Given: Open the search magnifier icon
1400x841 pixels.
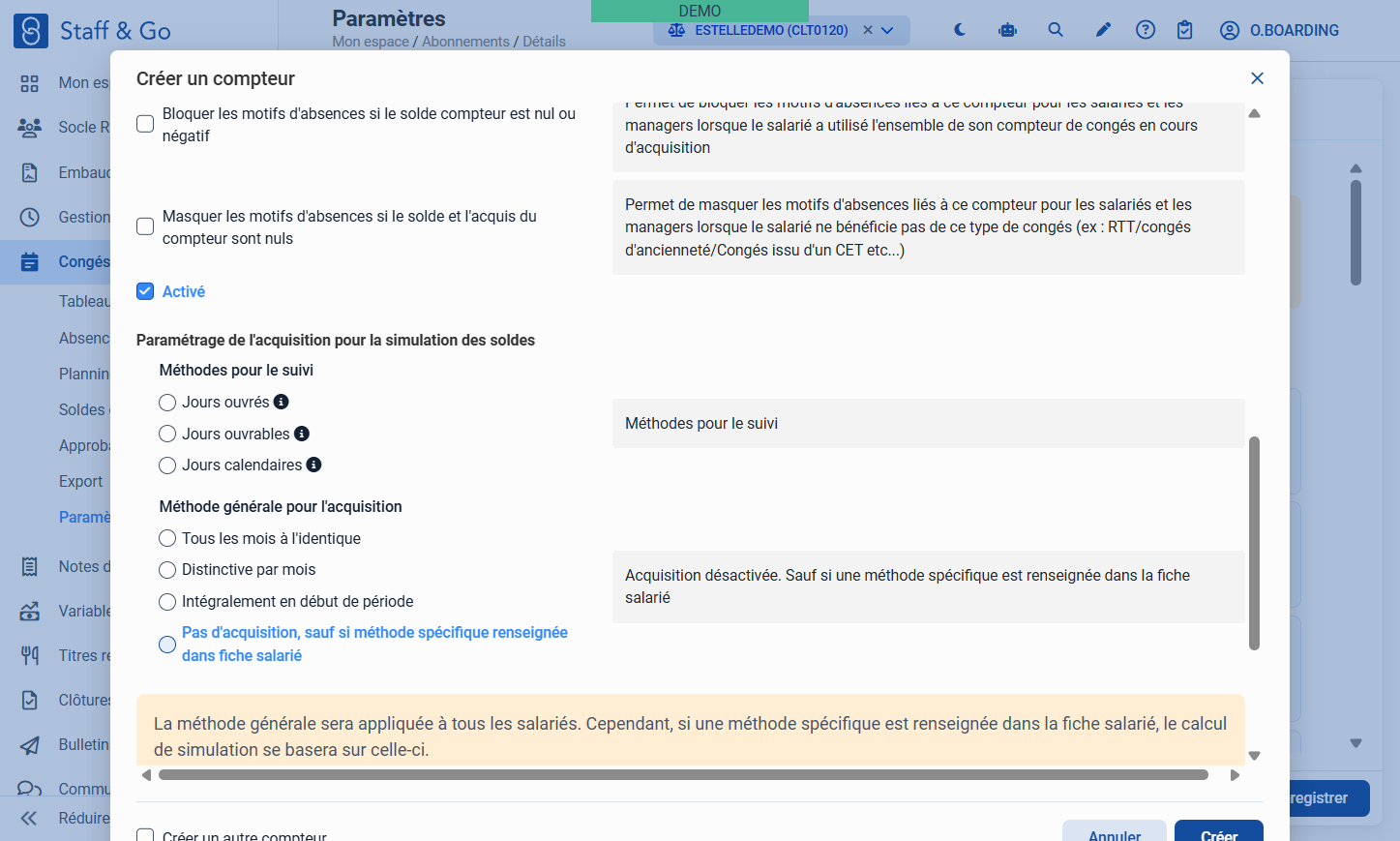Looking at the screenshot, I should (x=1056, y=30).
